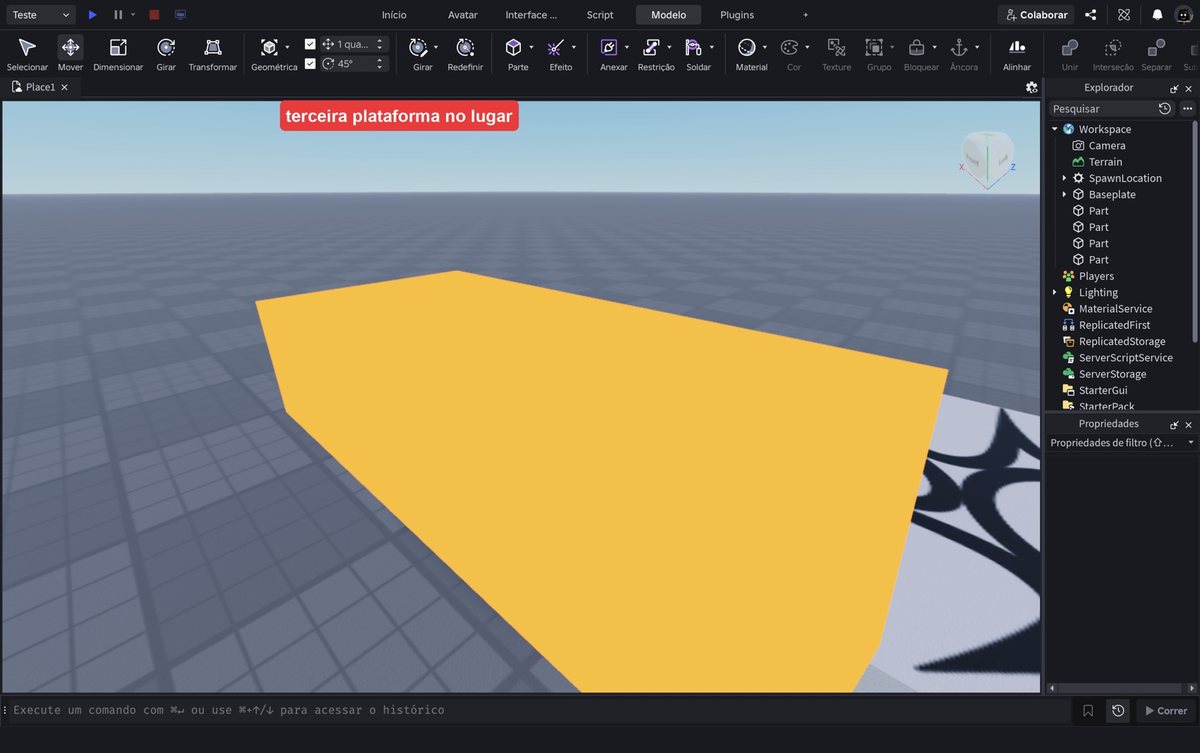Open the viewport settings gear
The height and width of the screenshot is (753, 1200).
point(1032,87)
